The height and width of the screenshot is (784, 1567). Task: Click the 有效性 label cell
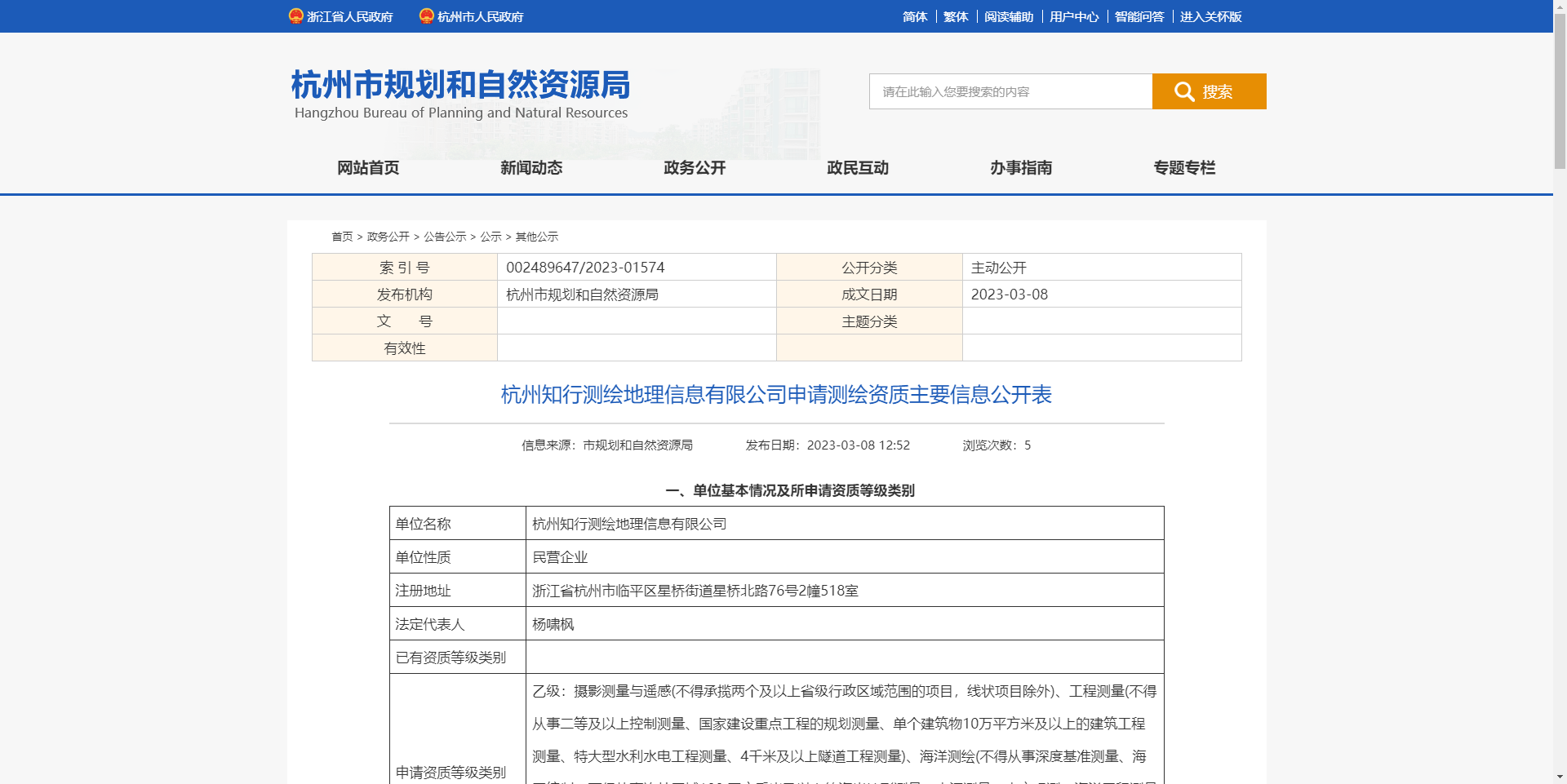click(x=405, y=348)
